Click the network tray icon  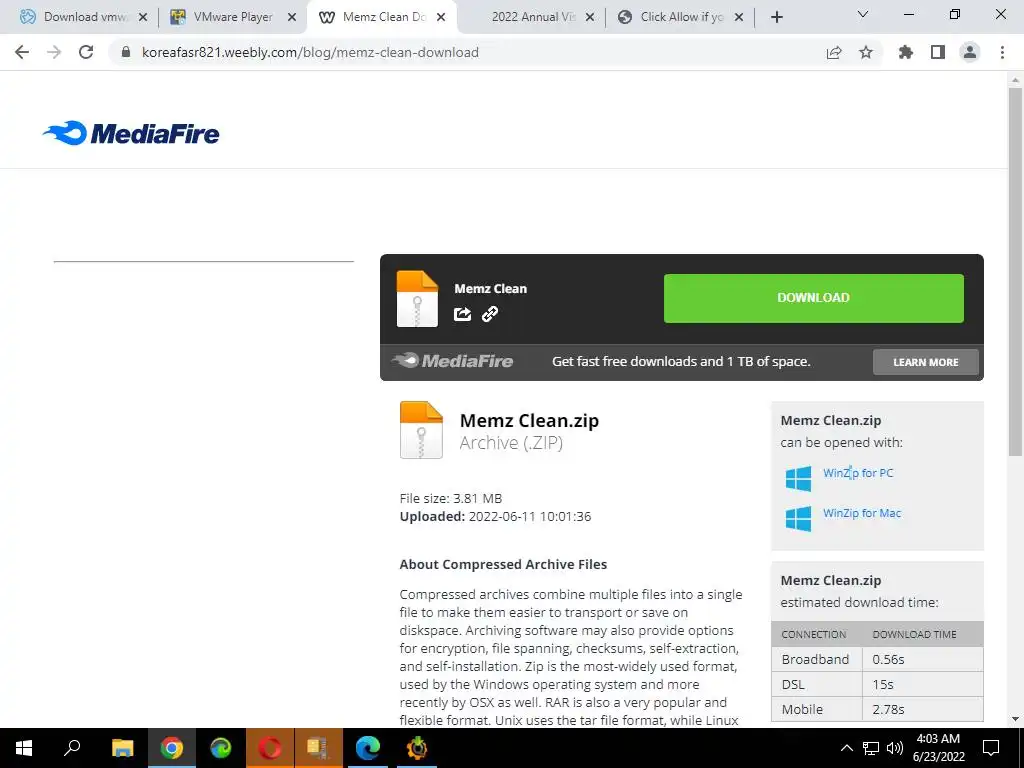point(871,748)
